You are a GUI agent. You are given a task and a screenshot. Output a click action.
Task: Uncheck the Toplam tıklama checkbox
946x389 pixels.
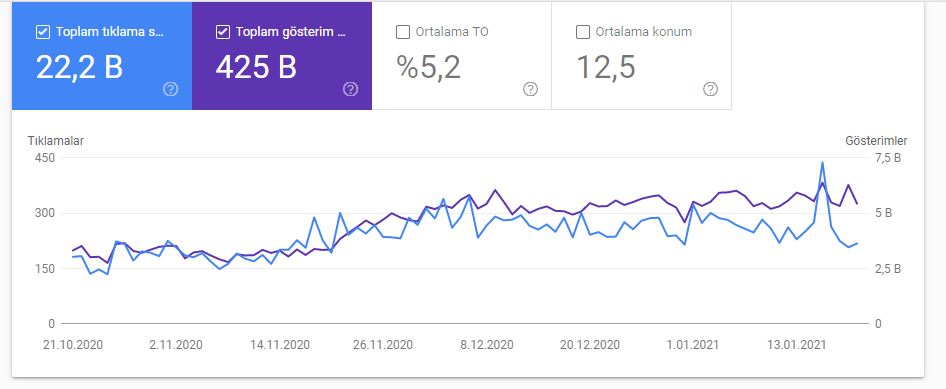[43, 33]
